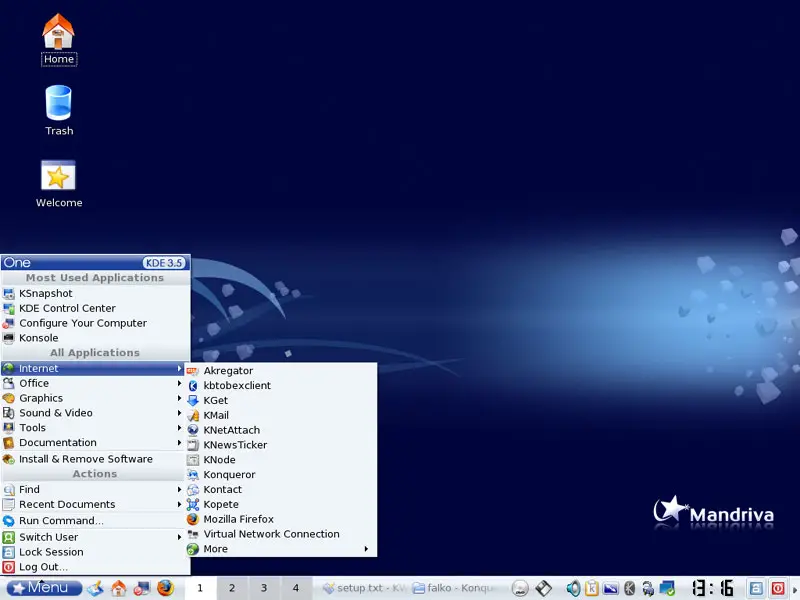Activate the falko Konqueror taskbar entry
The image size is (800, 600).
pos(454,588)
